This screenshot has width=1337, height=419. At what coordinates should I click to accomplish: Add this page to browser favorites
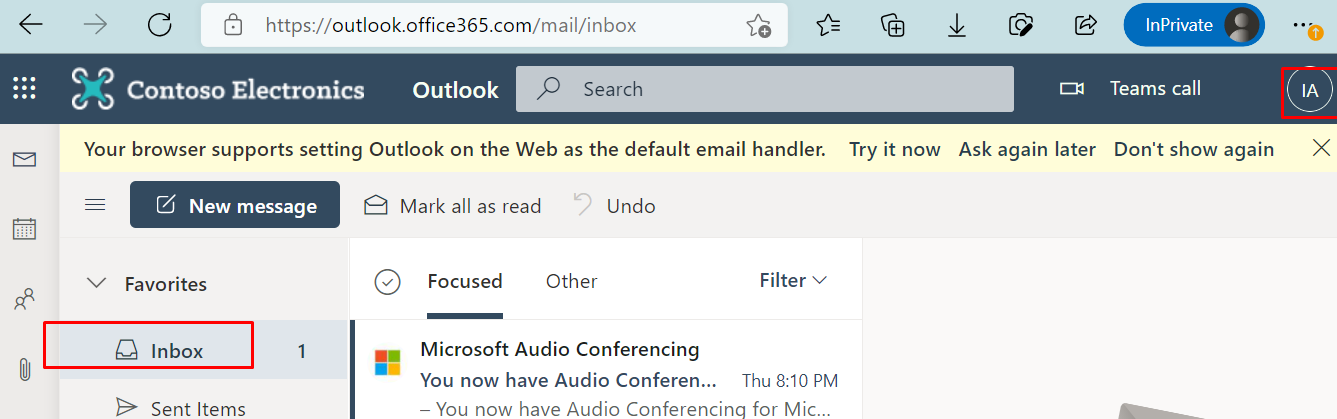coord(759,25)
